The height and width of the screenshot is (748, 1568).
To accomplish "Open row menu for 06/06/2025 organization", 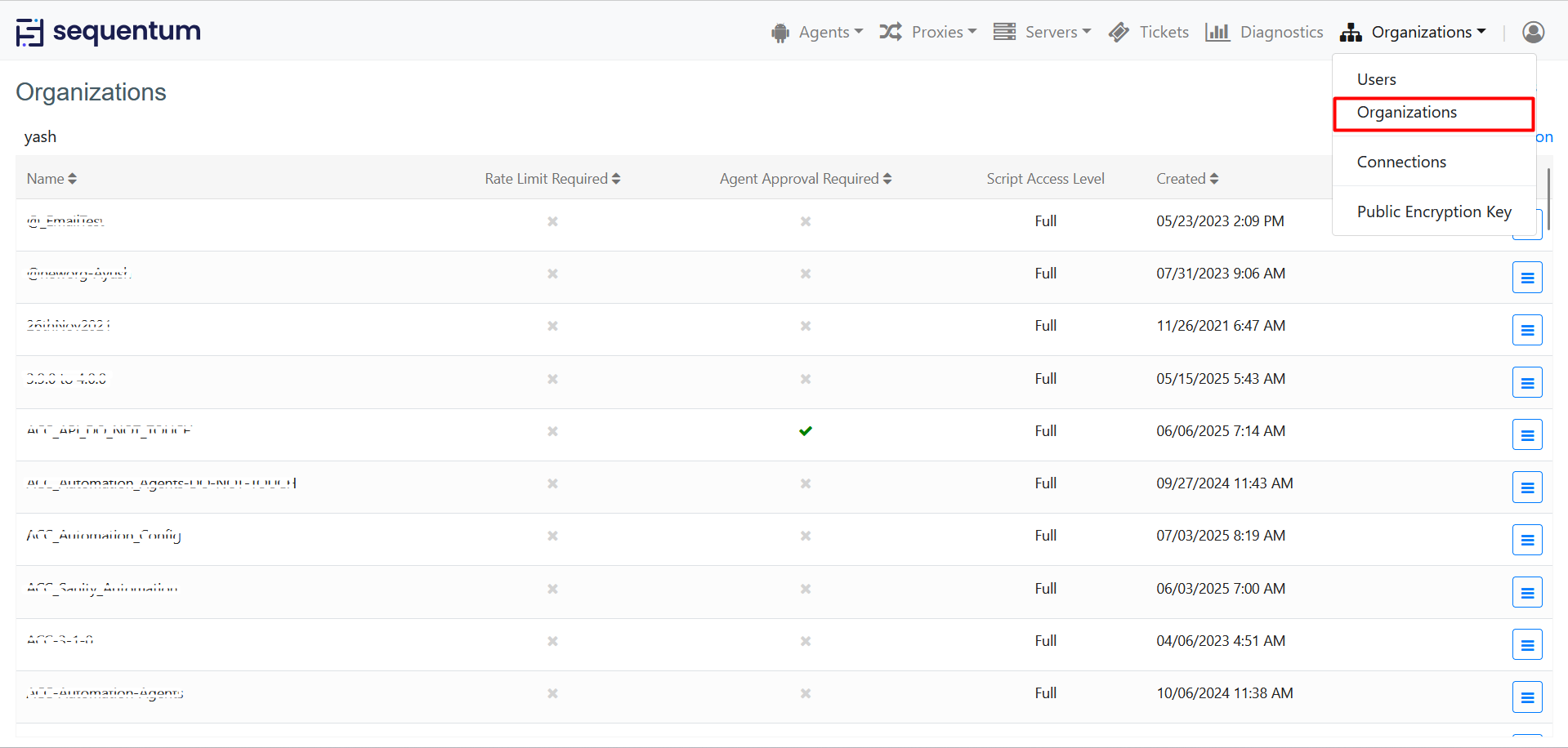I will coord(1526,435).
